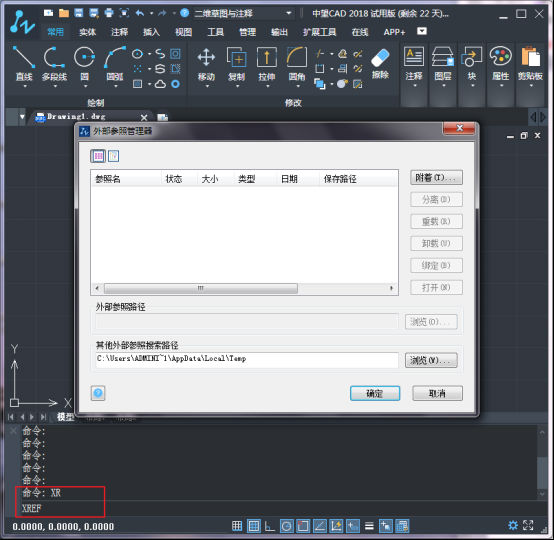
Task: Click the Open folder icon in quick toolbar
Action: (64, 13)
